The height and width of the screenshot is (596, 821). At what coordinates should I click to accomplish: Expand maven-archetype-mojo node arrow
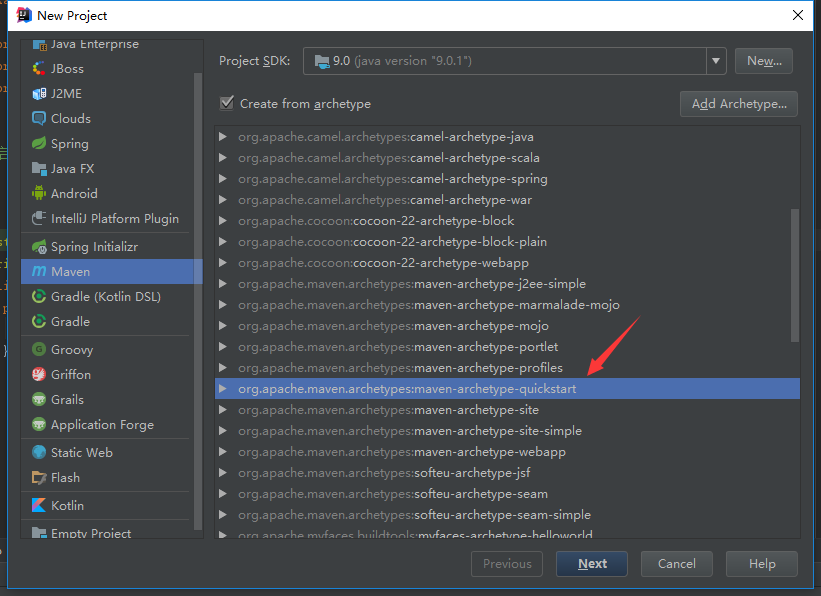pyautogui.click(x=223, y=326)
